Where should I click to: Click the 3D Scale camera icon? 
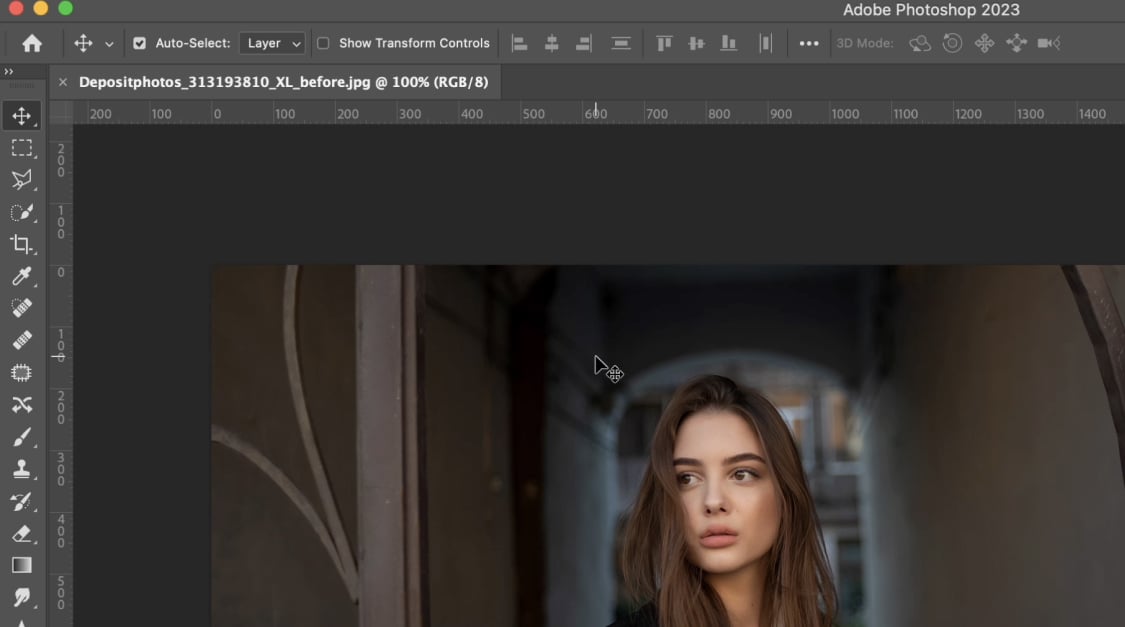[1049, 43]
